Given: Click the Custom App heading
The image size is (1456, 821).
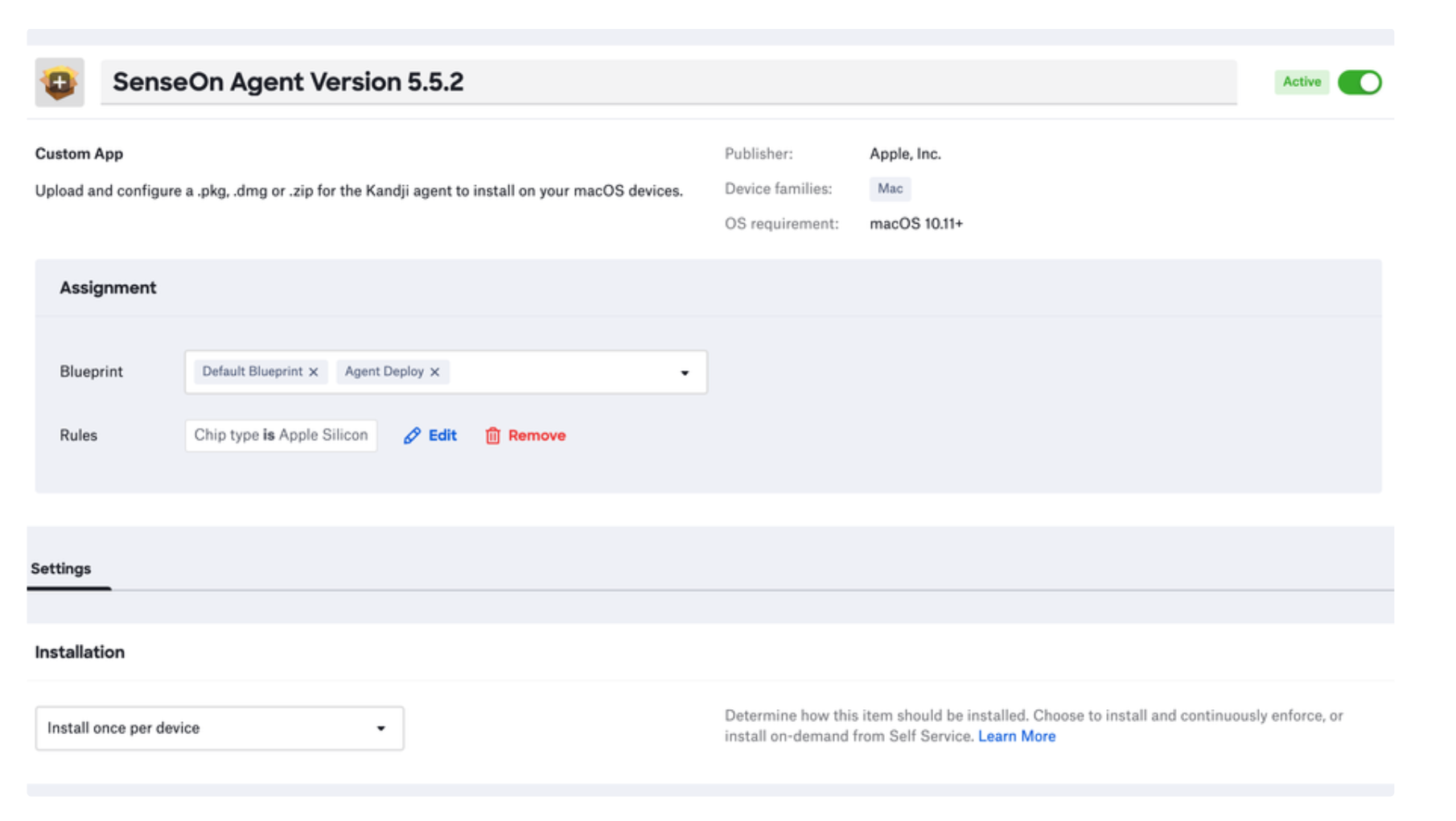Looking at the screenshot, I should point(79,154).
